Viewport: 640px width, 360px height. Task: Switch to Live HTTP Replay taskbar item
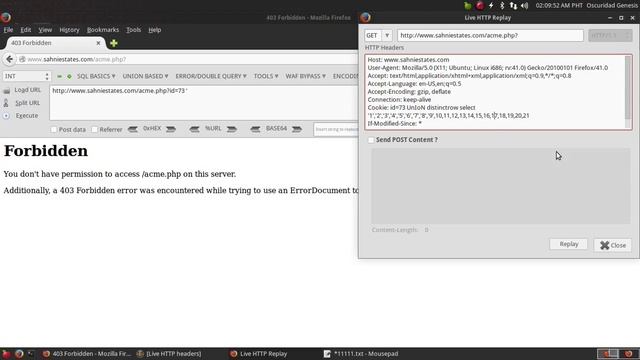259,354
